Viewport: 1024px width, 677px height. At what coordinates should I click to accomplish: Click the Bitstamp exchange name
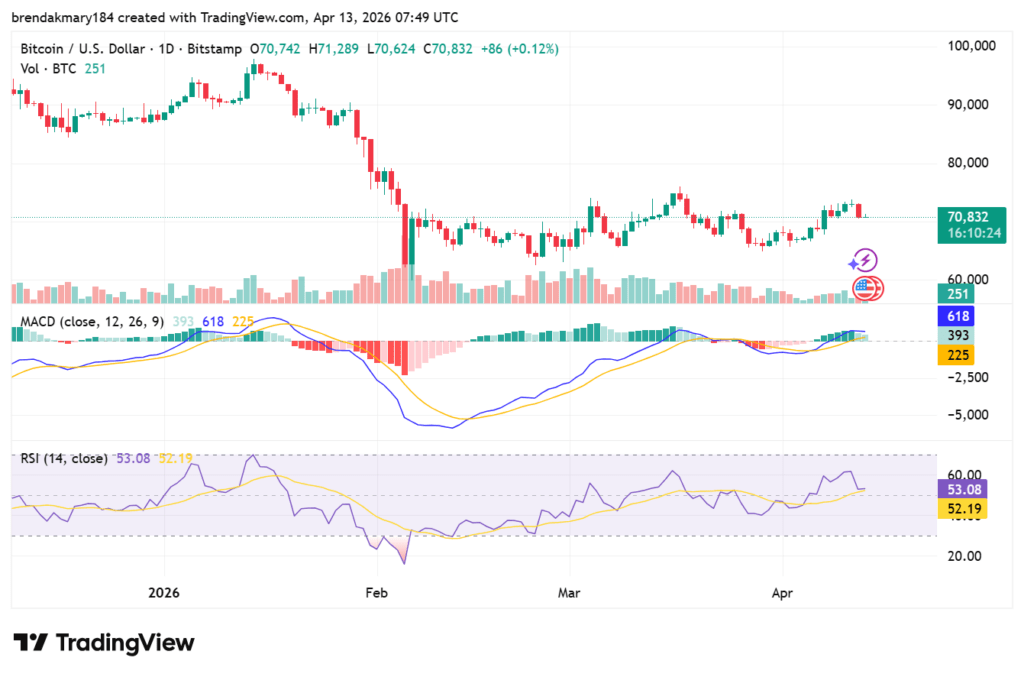point(214,48)
